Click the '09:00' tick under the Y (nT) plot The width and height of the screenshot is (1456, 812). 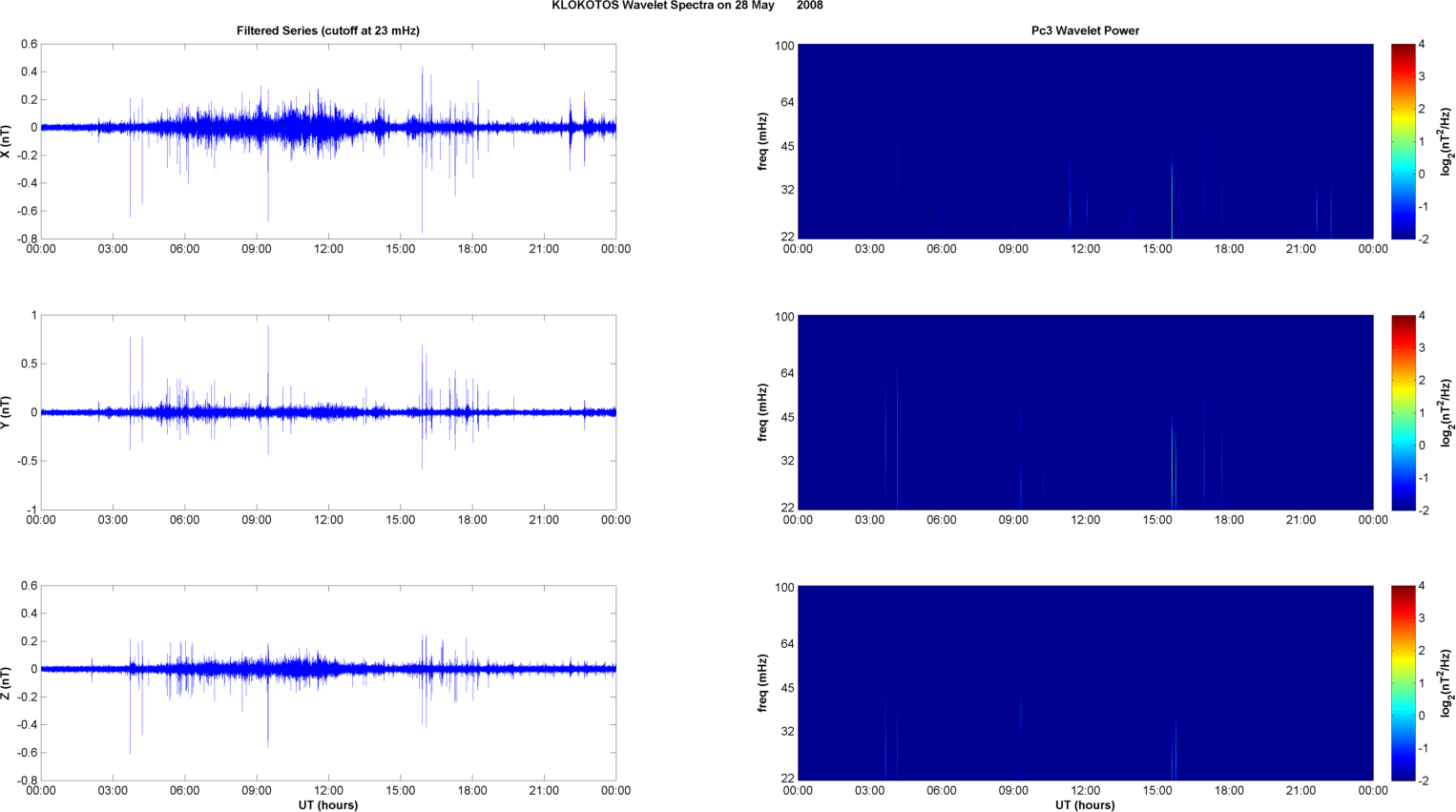[x=257, y=520]
